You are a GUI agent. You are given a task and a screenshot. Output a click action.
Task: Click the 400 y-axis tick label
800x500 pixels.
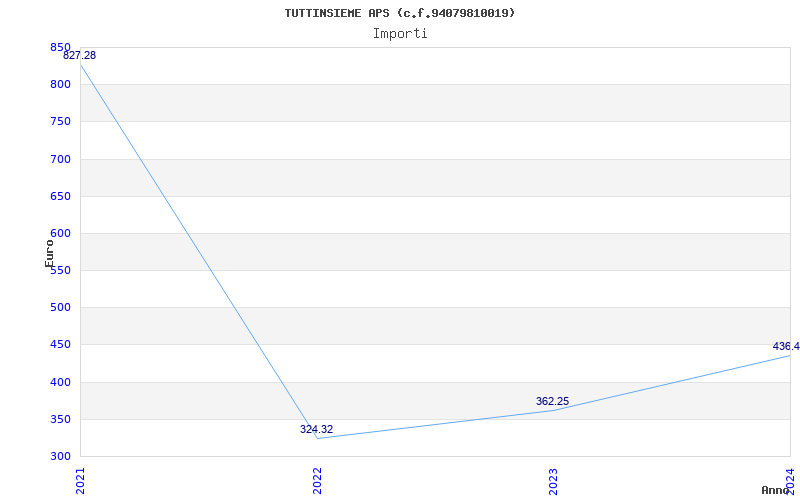point(60,382)
